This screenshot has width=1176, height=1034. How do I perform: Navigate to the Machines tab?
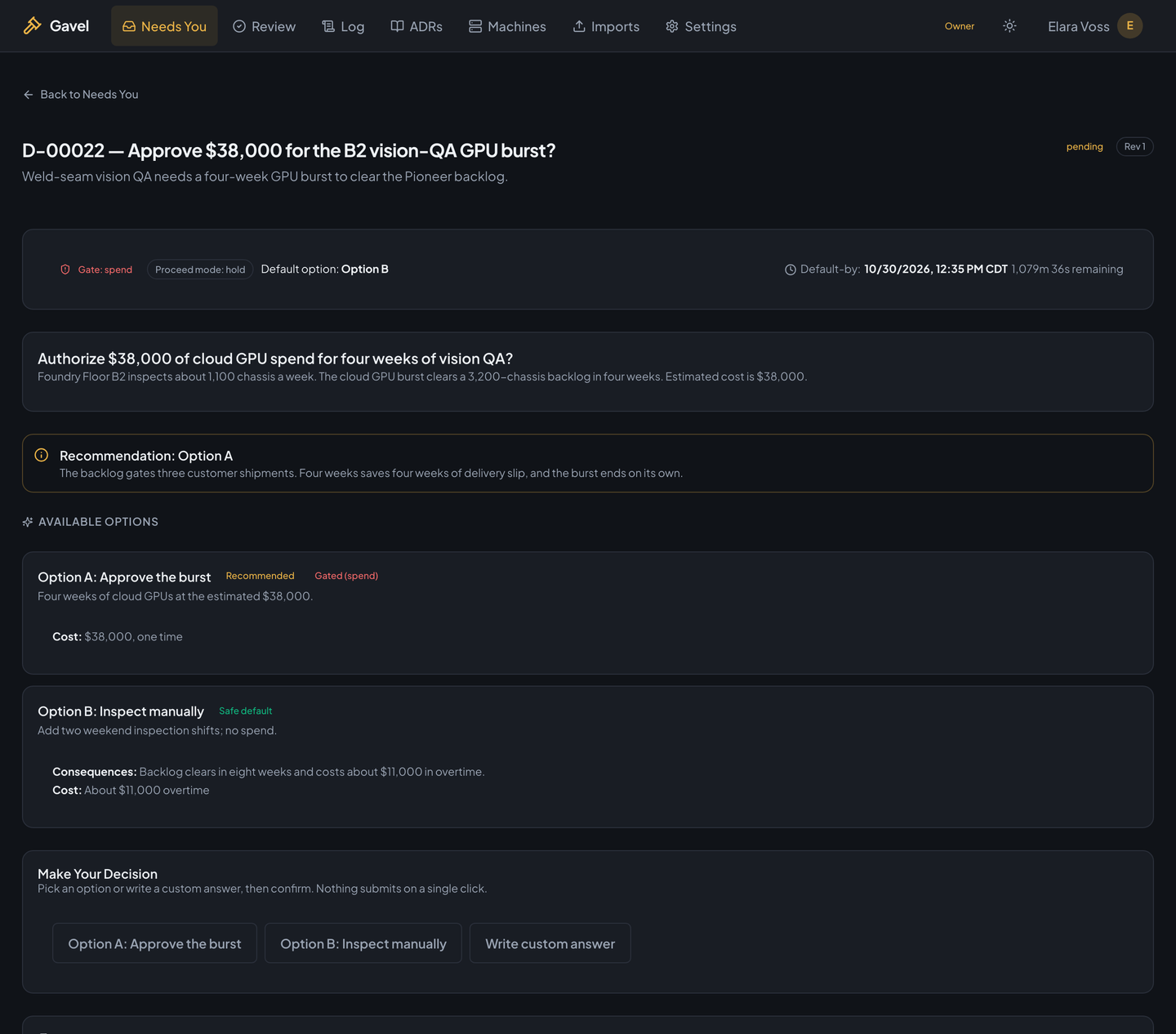tap(507, 26)
